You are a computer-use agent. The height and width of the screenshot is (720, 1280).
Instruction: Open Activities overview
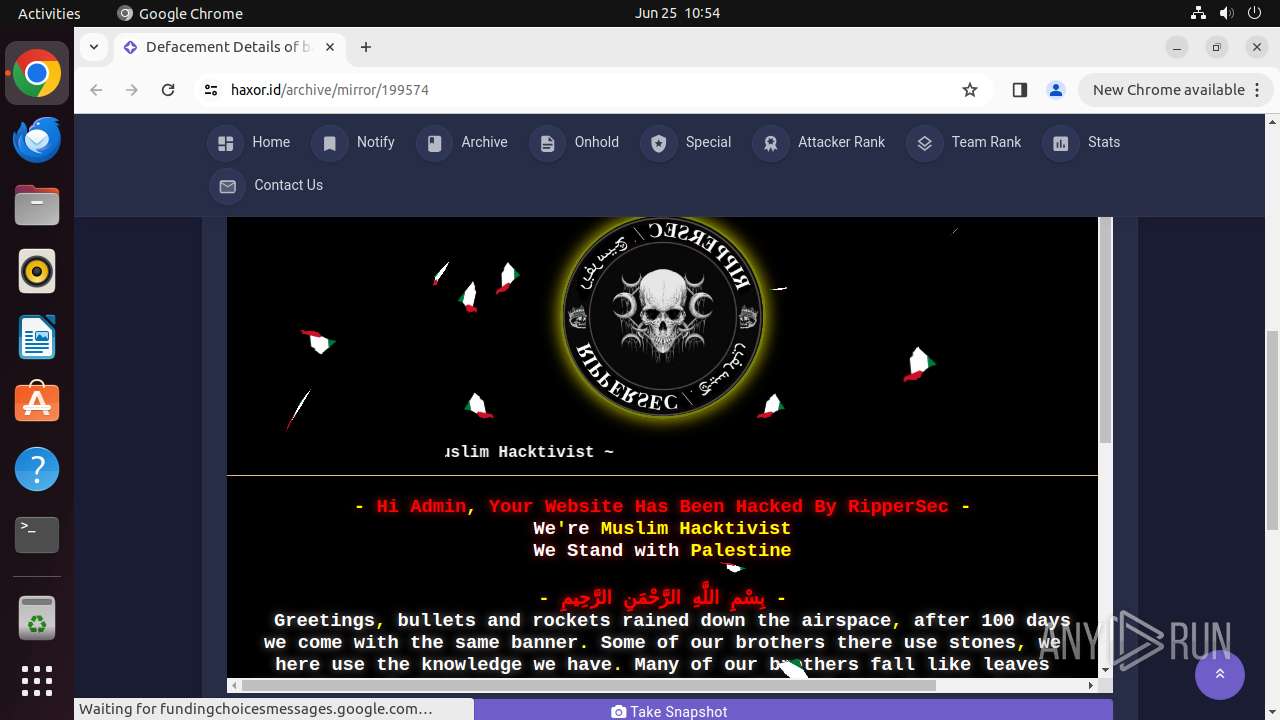click(49, 13)
